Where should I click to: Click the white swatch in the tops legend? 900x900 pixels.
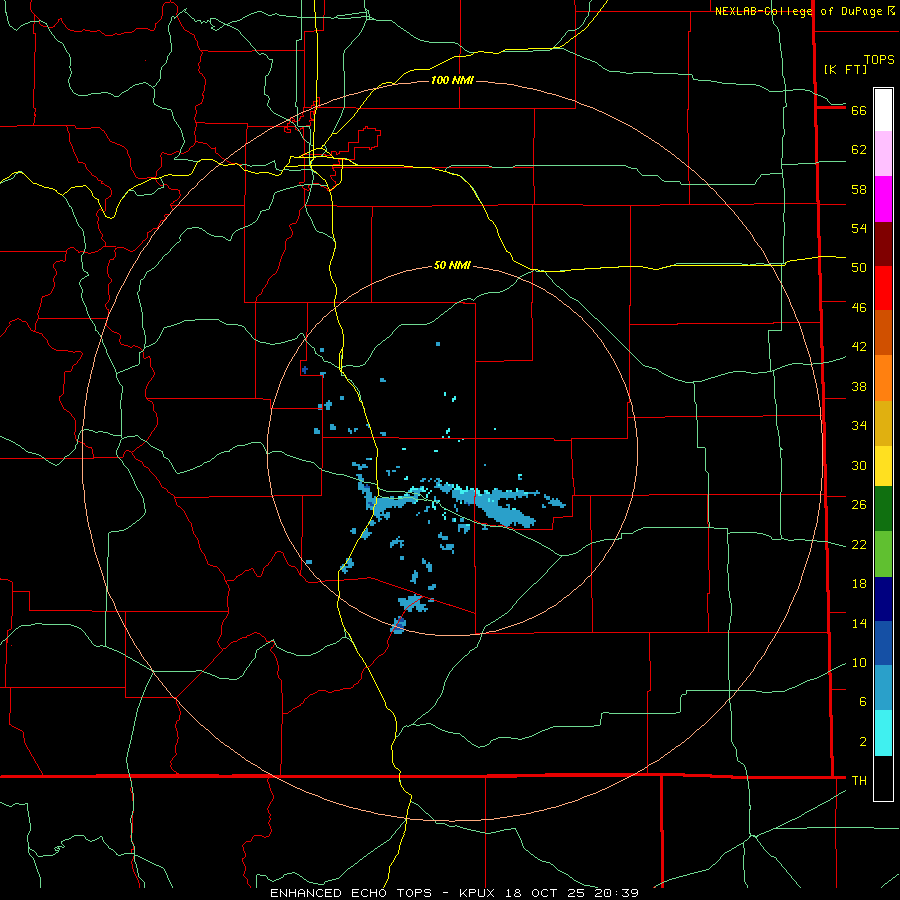point(883,110)
